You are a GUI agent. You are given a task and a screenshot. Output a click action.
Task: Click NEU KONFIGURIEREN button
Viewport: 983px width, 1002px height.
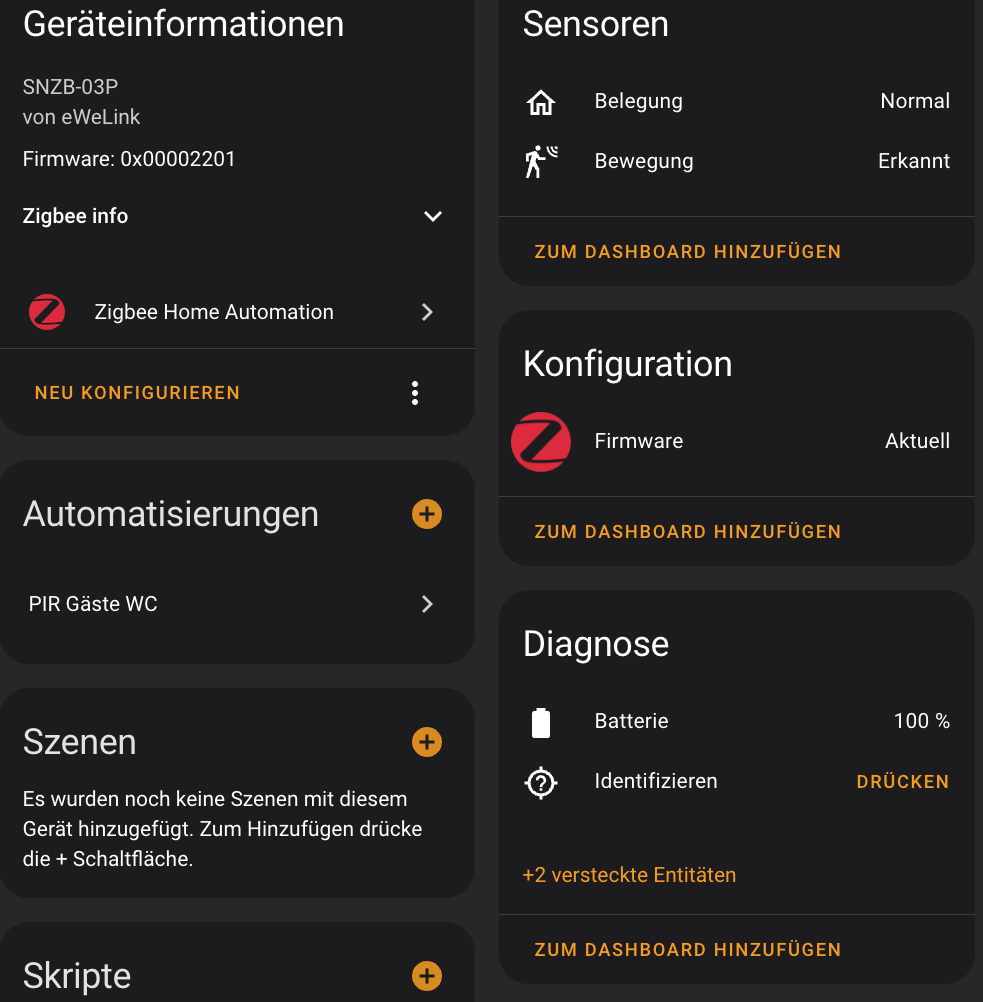pos(137,393)
